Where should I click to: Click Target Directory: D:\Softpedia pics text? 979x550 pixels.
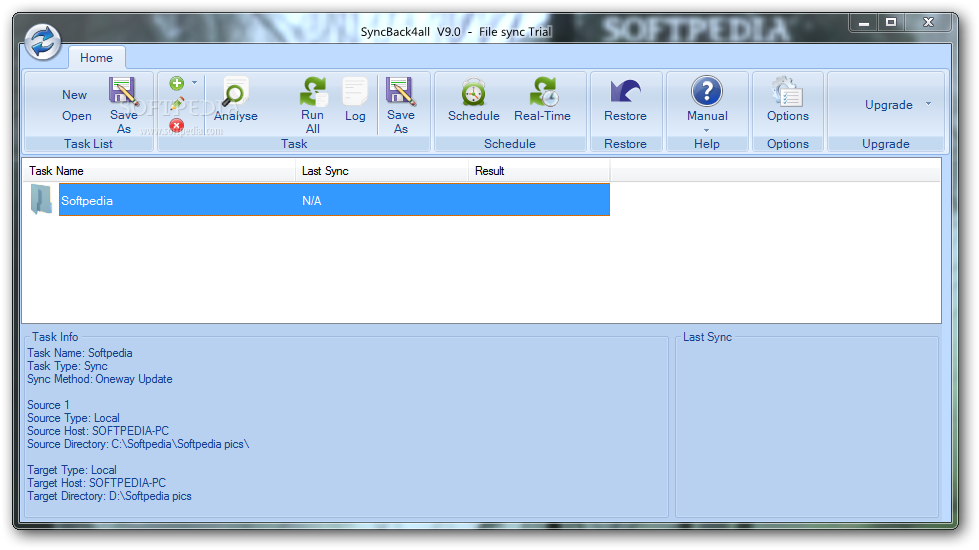(x=109, y=496)
